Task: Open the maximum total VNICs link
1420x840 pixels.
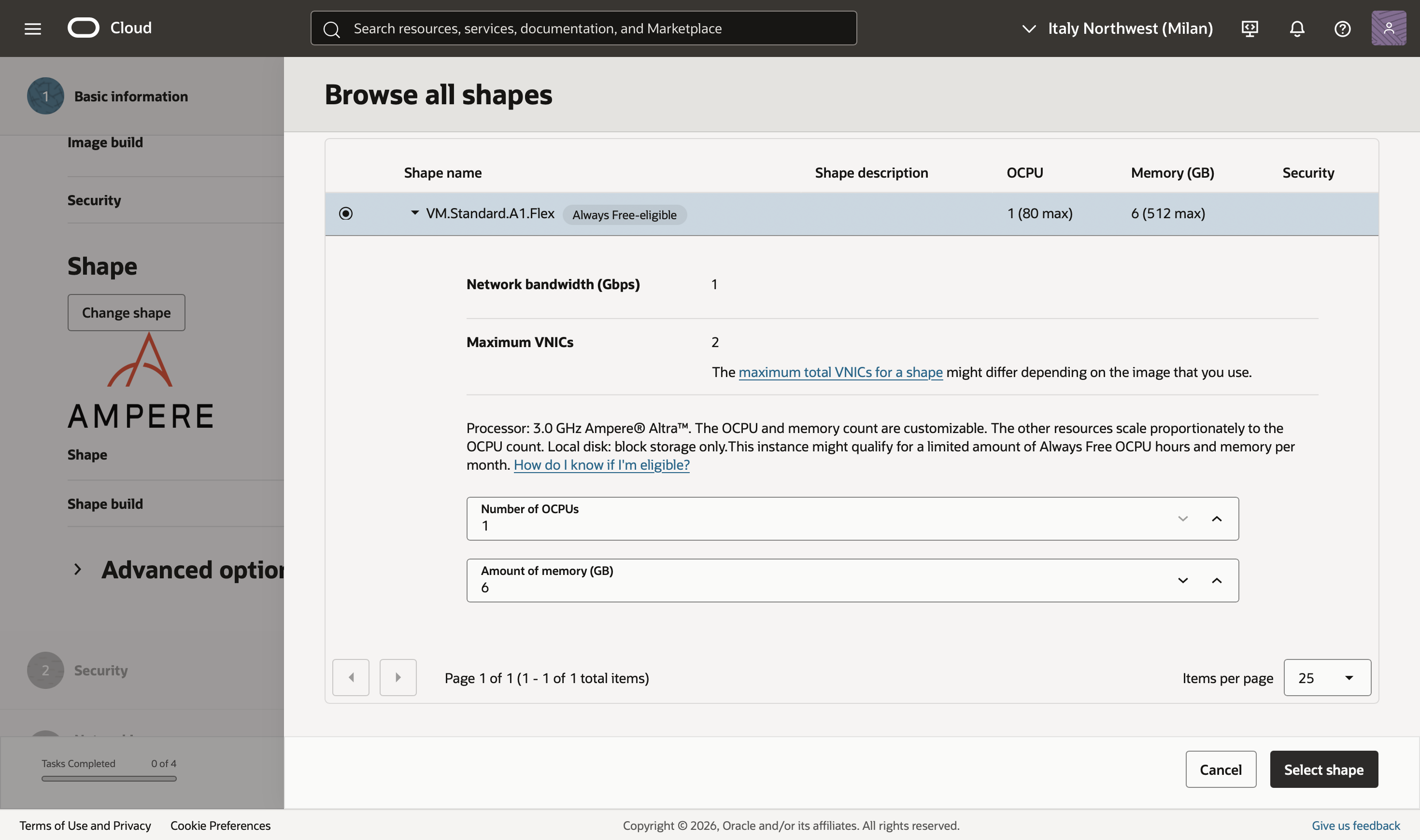Action: [x=840, y=373]
